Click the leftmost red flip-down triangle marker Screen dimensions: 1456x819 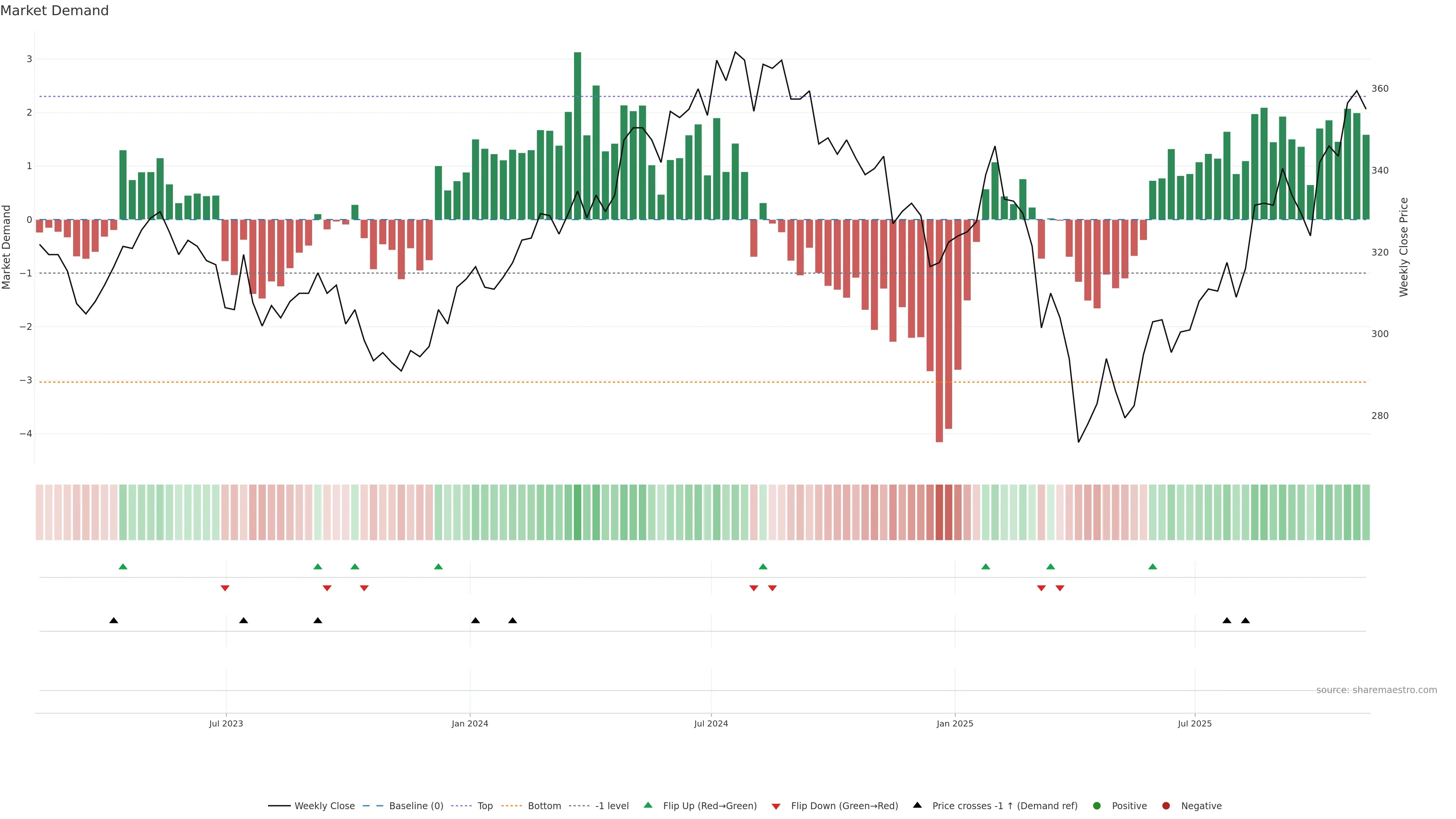tap(225, 588)
